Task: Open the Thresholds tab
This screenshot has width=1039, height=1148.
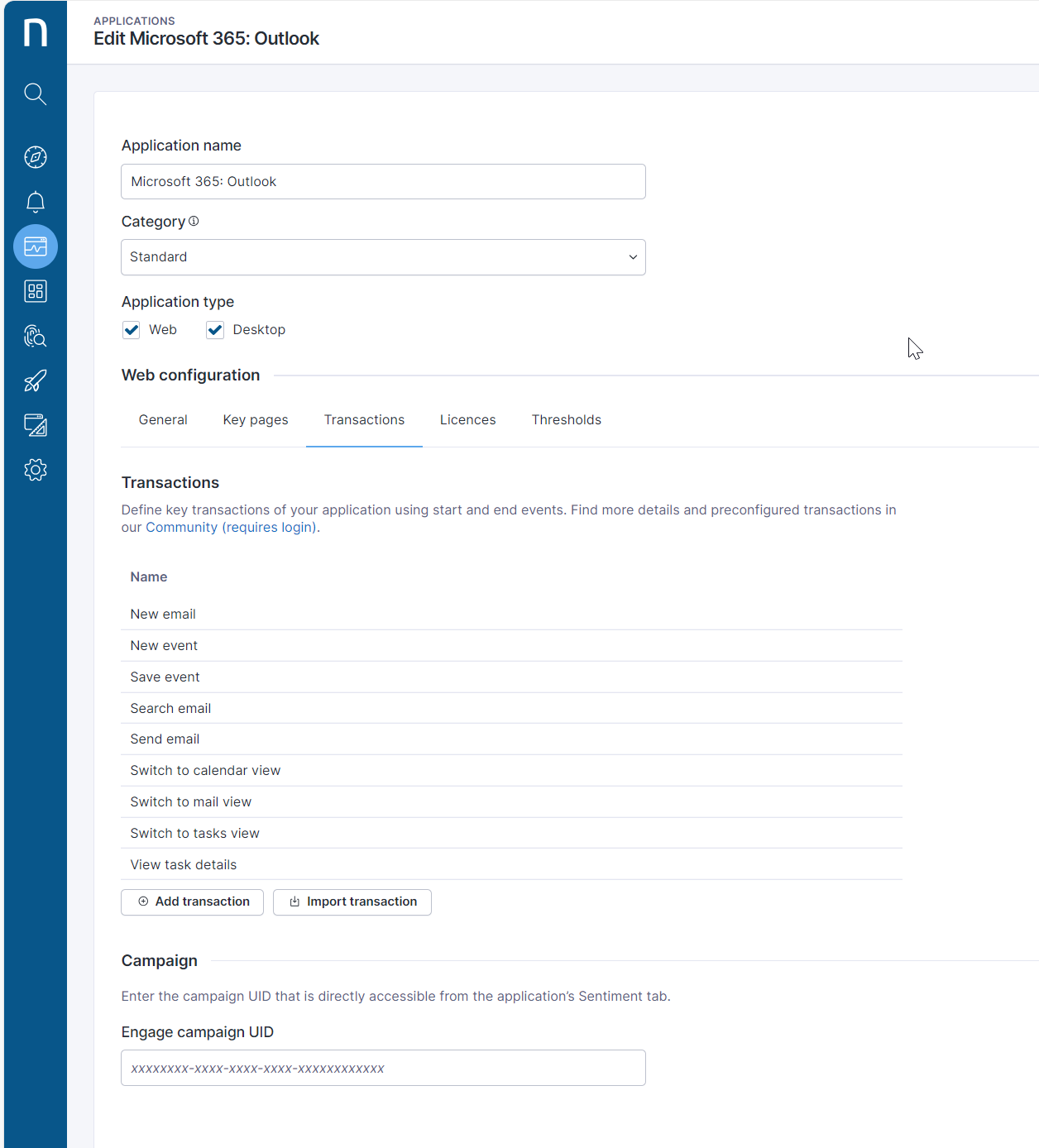Action: point(567,420)
